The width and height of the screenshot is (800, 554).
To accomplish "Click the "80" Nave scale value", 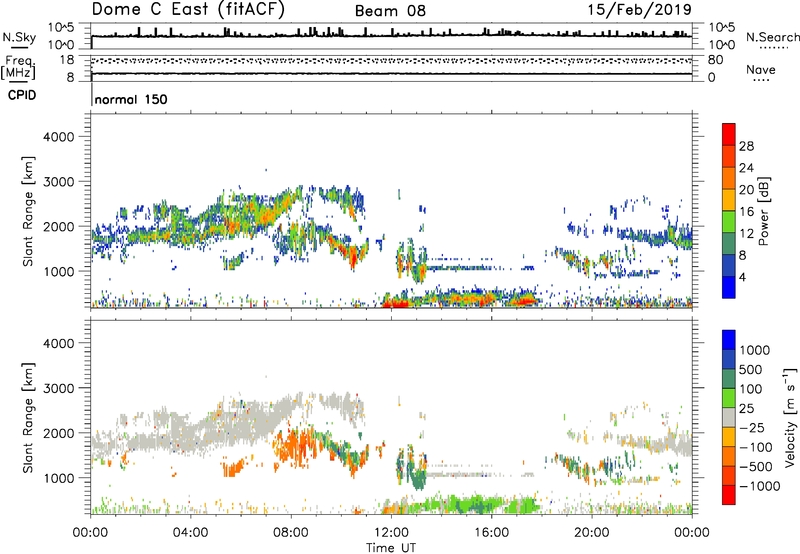I will click(x=715, y=60).
